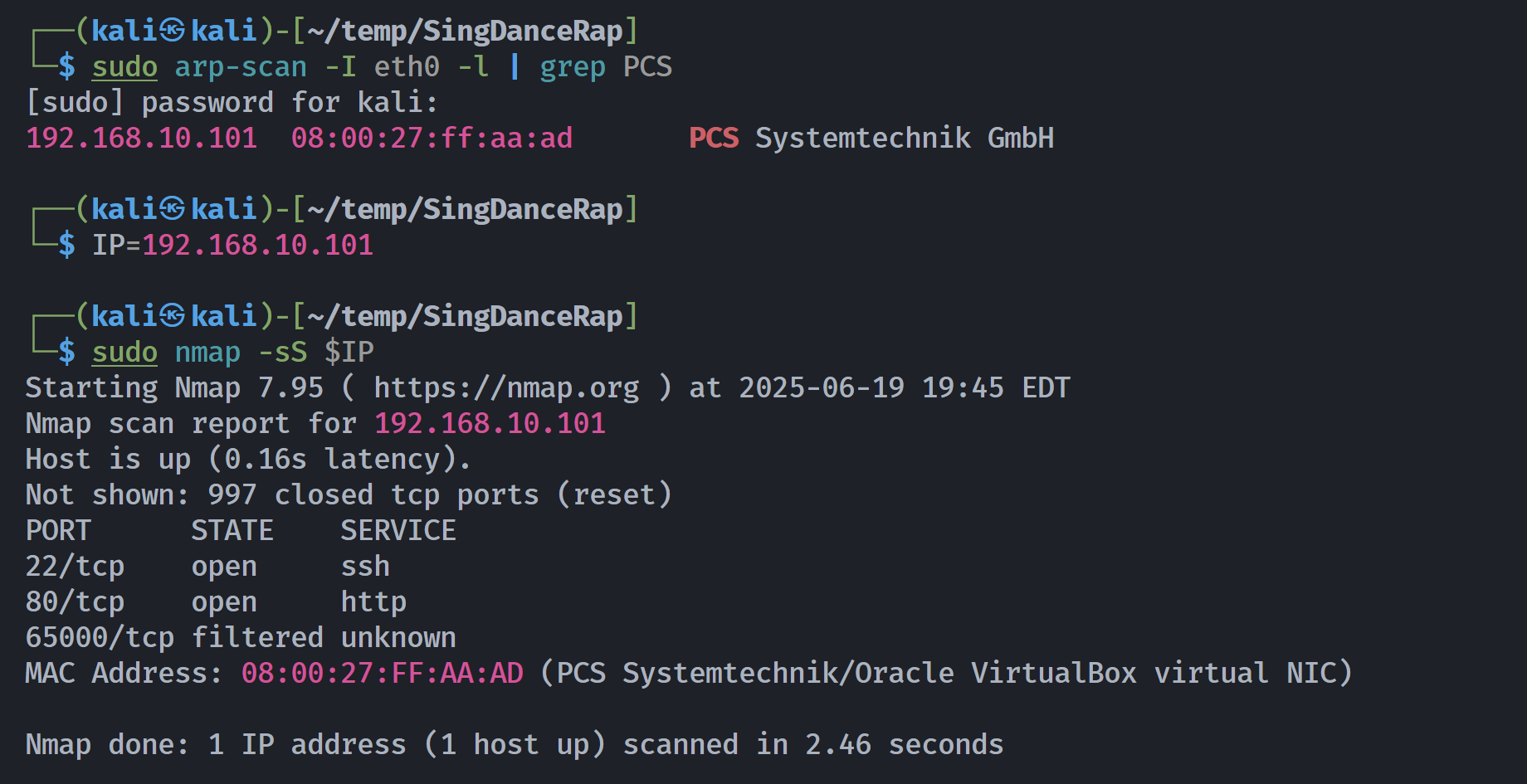Click the 22/tcp port line
The height and width of the screenshot is (784, 1527).
[x=207, y=567]
